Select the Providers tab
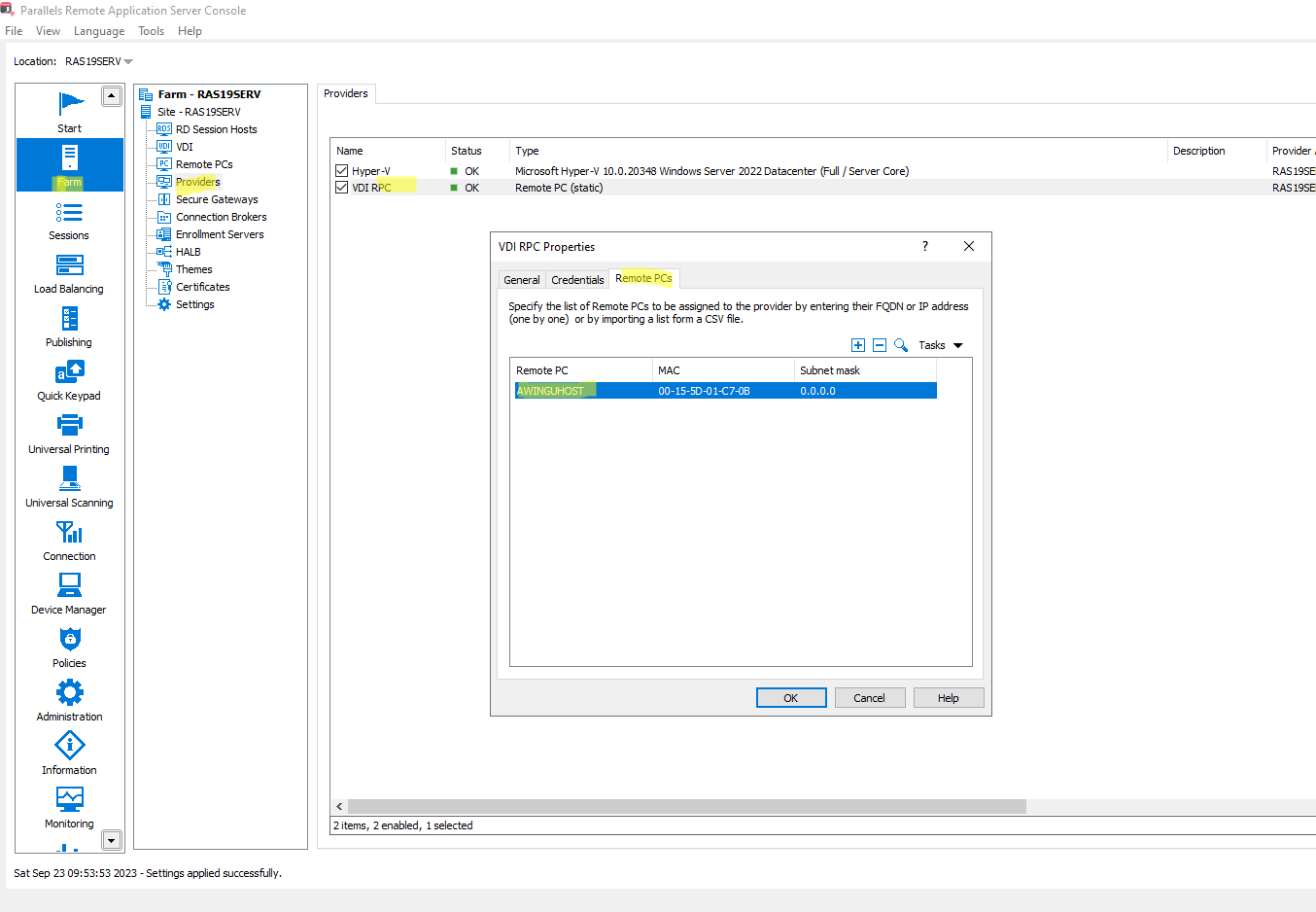The image size is (1316, 912). [x=346, y=94]
